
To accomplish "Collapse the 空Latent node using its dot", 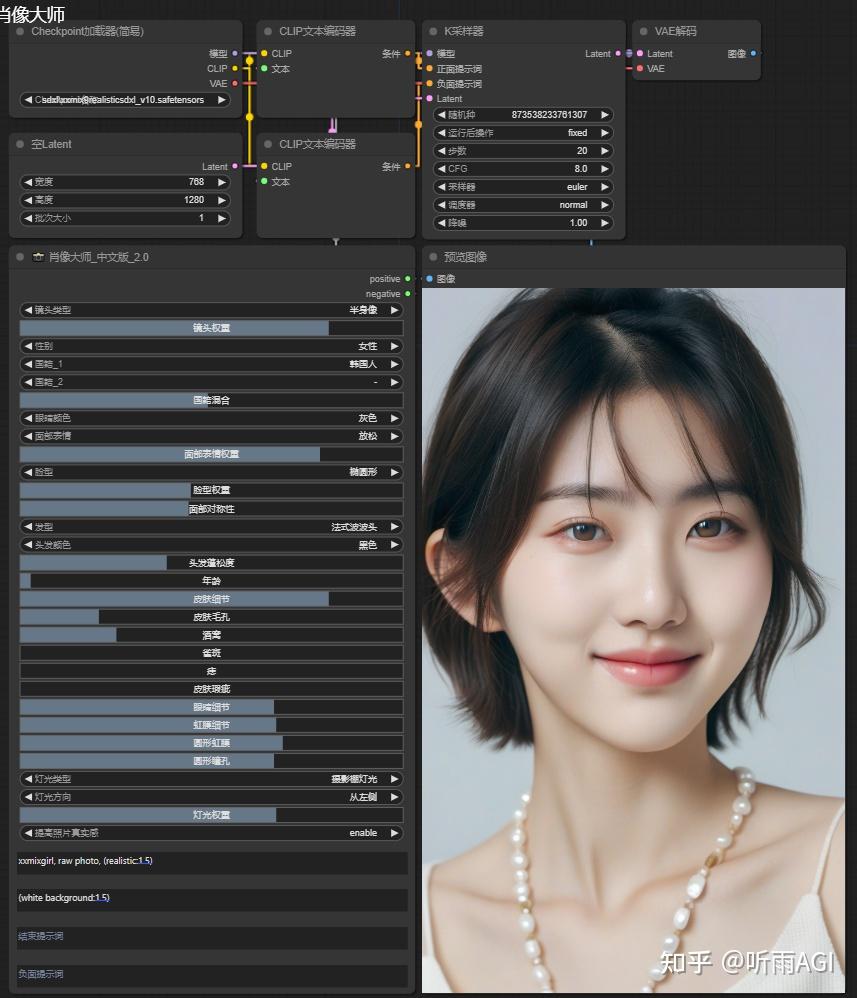I will pos(20,144).
